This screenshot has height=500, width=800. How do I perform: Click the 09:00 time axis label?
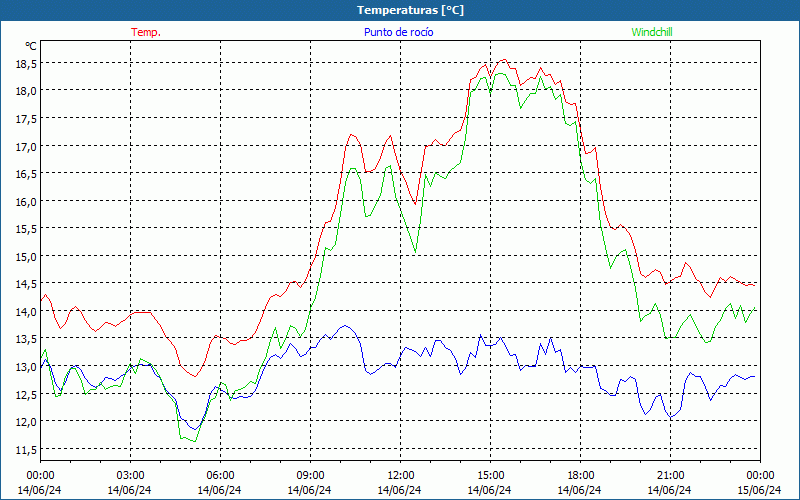[310, 476]
